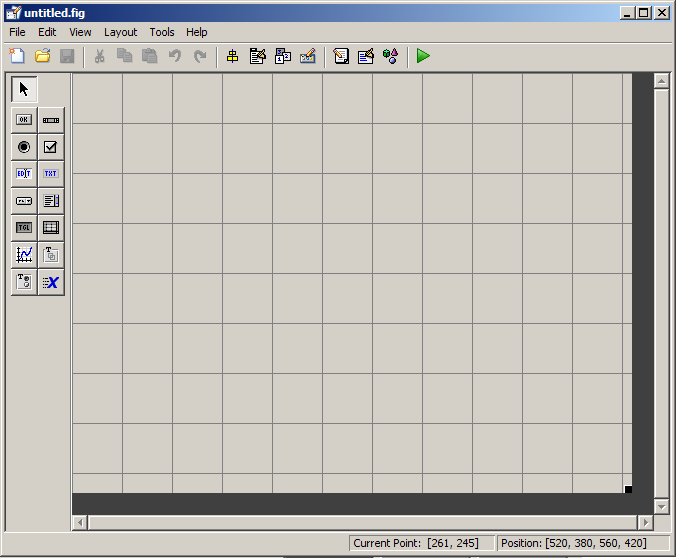Open the Toolbar Editor icon

pyautogui.click(x=308, y=56)
